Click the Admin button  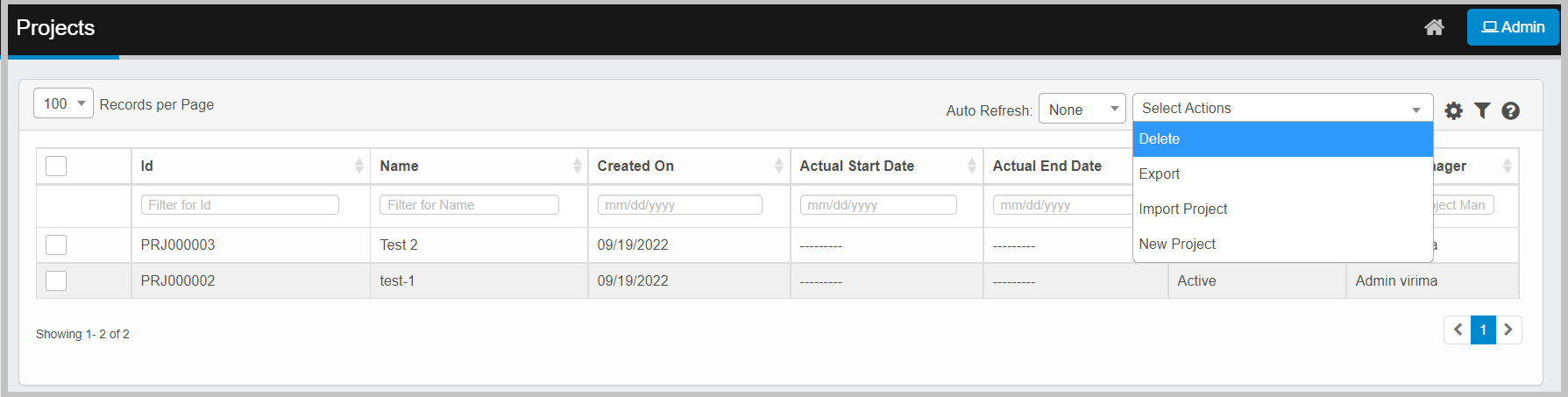pos(1513,27)
